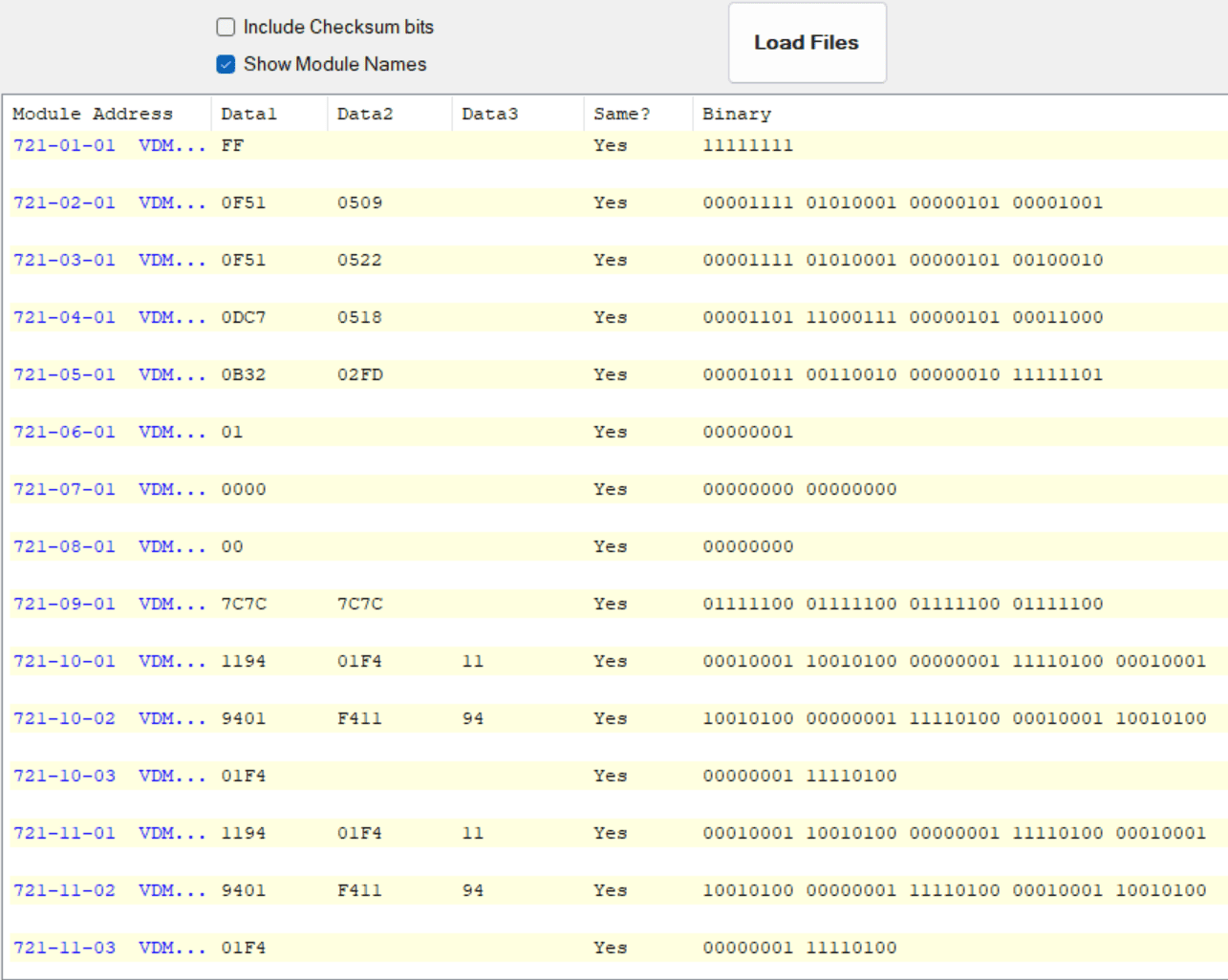Screen dimensions: 1228x980
Task: Click Data1 value 0DC7 in 721-04-01 row
Action: click(244, 318)
